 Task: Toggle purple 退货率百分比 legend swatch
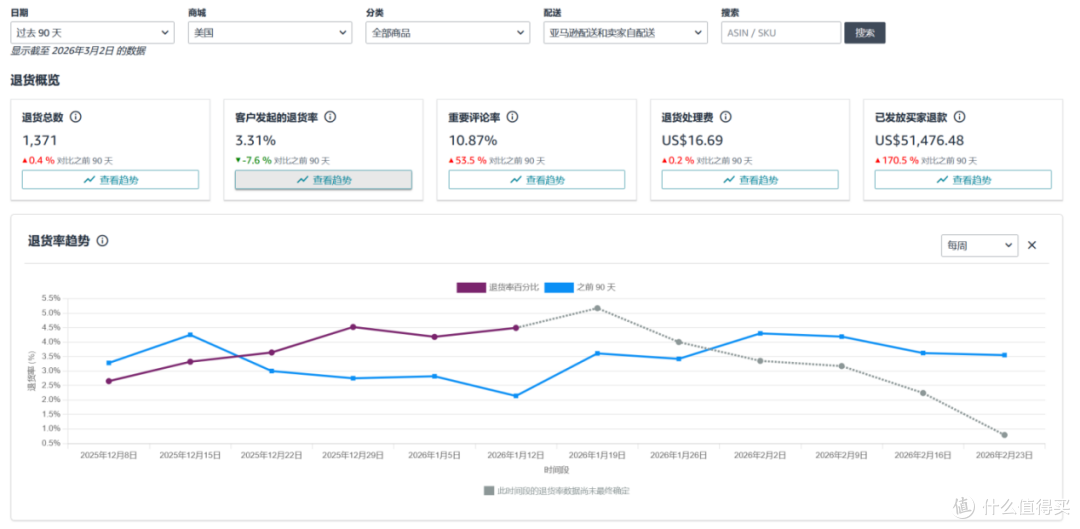471,287
